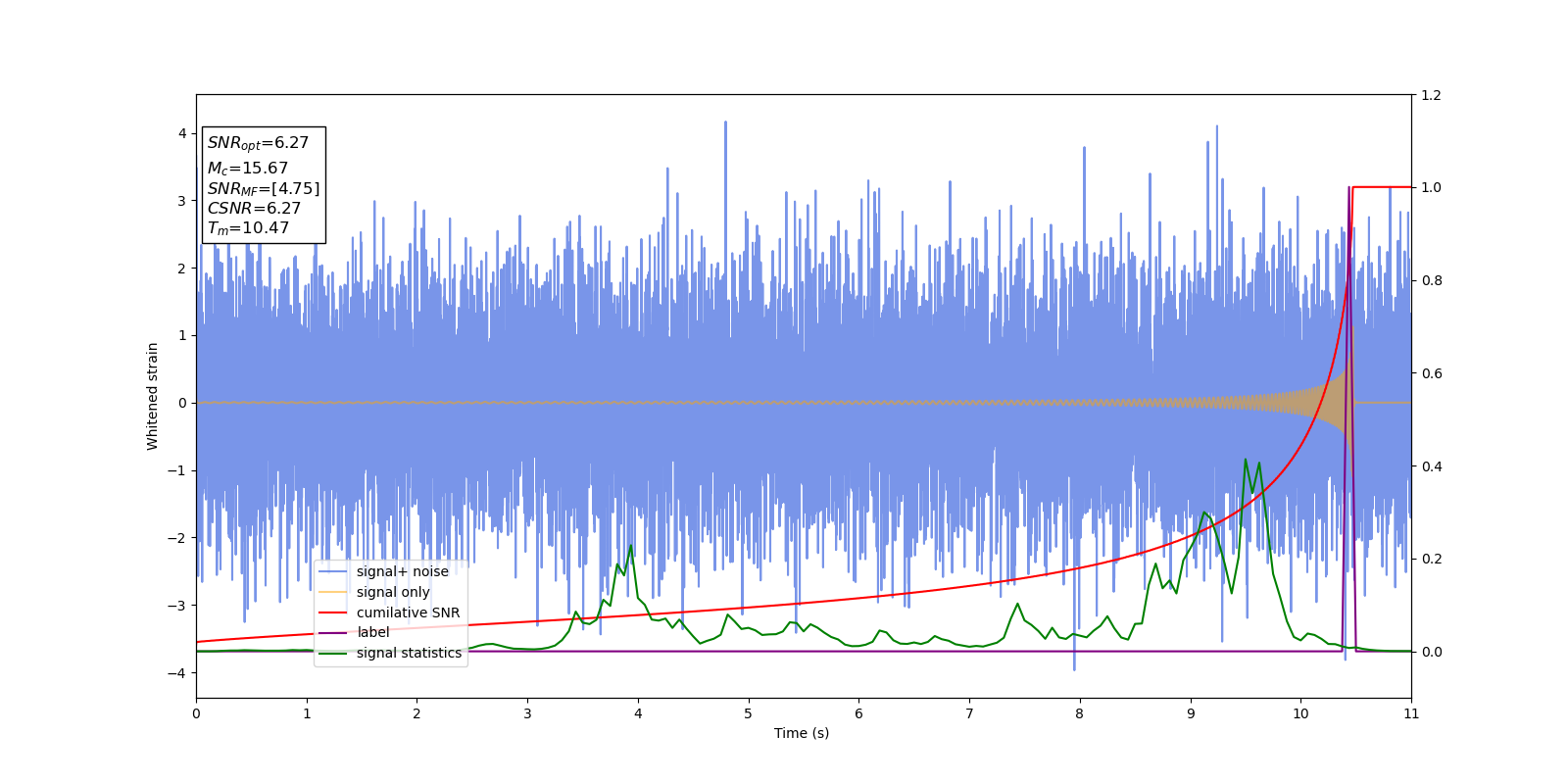
Task: Click right y-axis tick label 0.6
Action: click(1431, 373)
